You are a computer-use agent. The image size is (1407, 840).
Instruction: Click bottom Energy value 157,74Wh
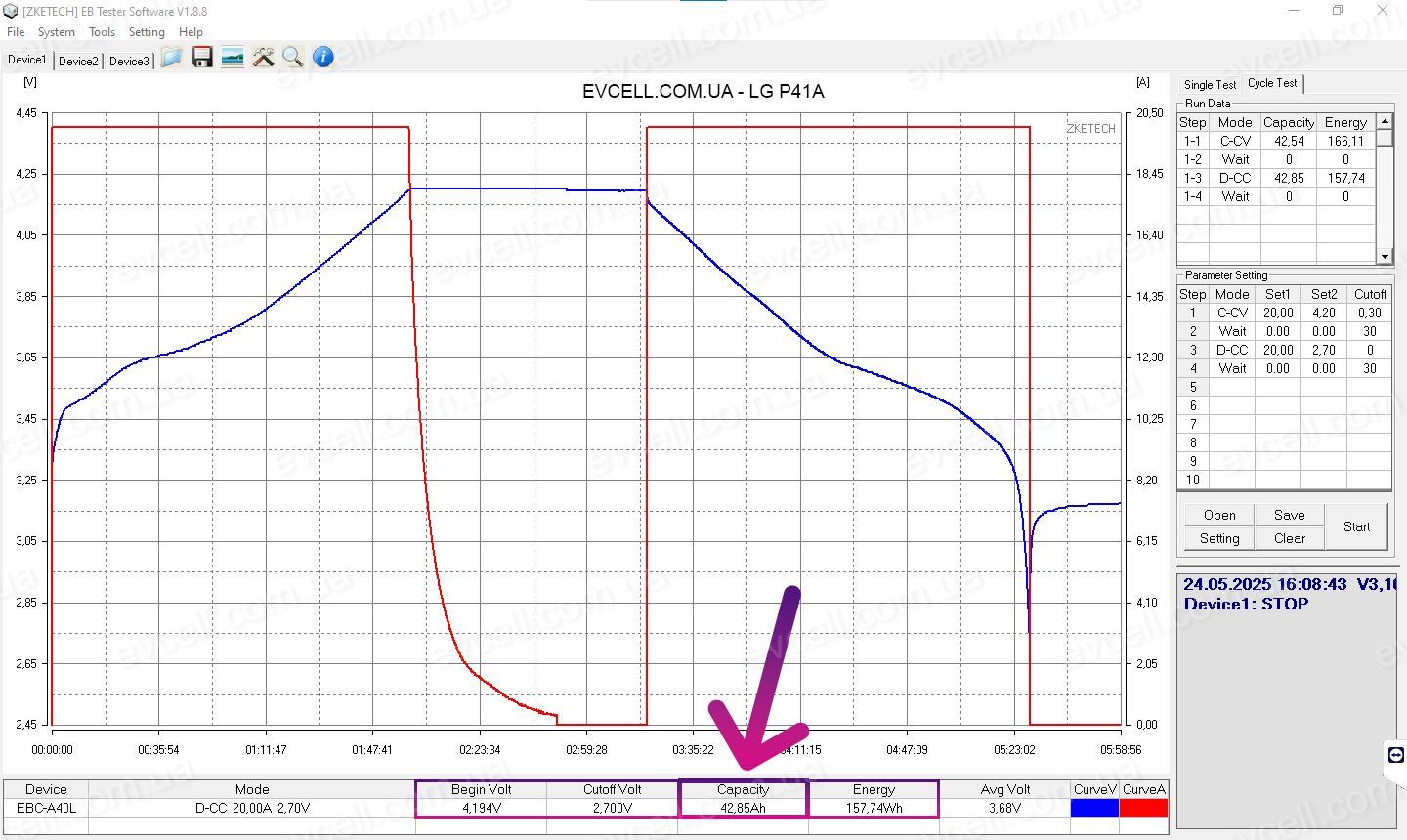(874, 808)
